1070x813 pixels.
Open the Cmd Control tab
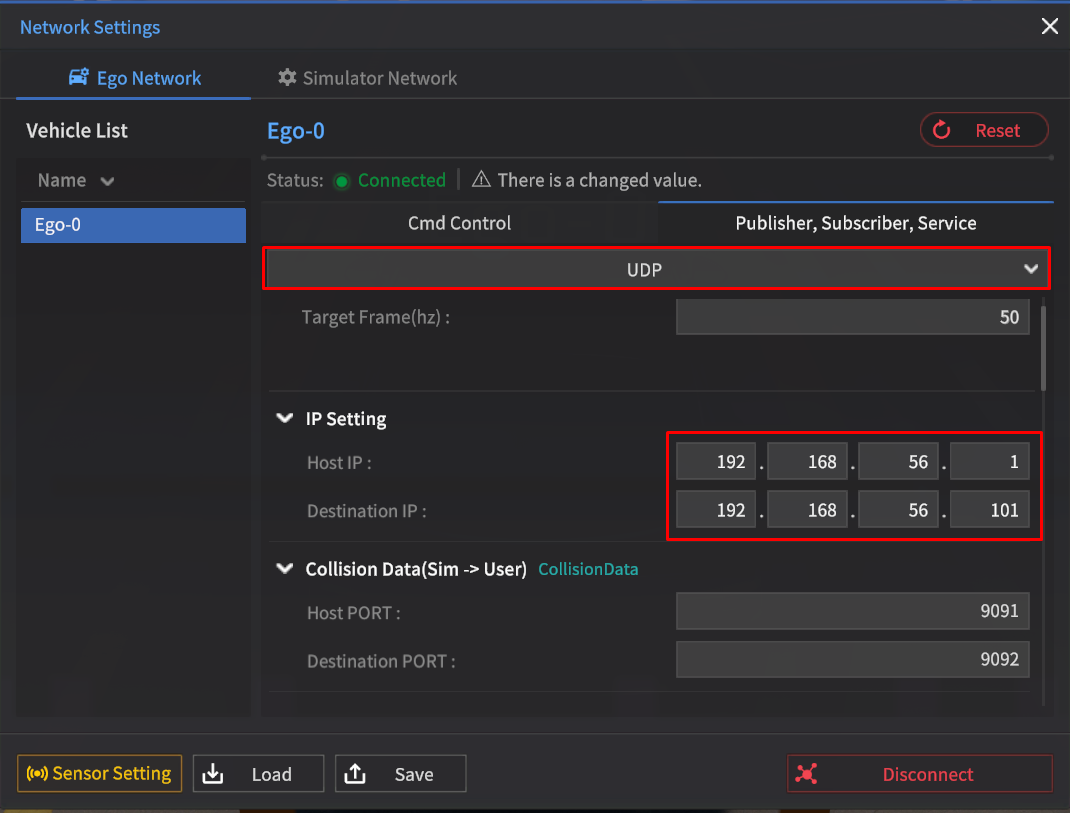[x=459, y=223]
